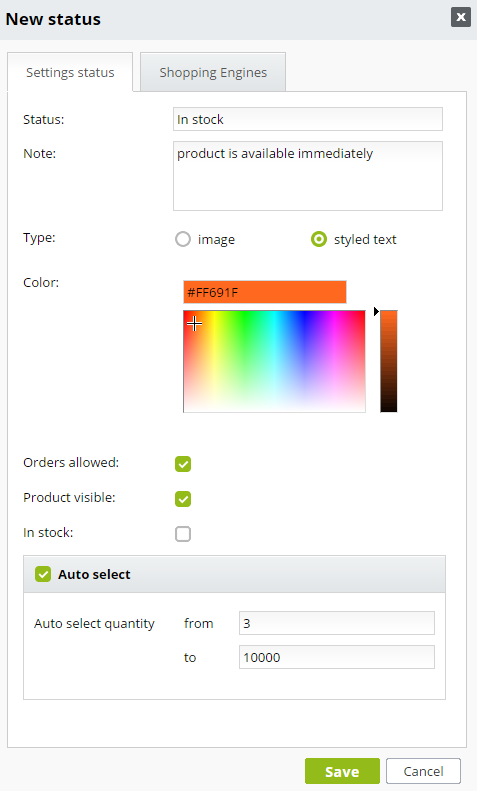Click into the Note text area

(x=308, y=176)
